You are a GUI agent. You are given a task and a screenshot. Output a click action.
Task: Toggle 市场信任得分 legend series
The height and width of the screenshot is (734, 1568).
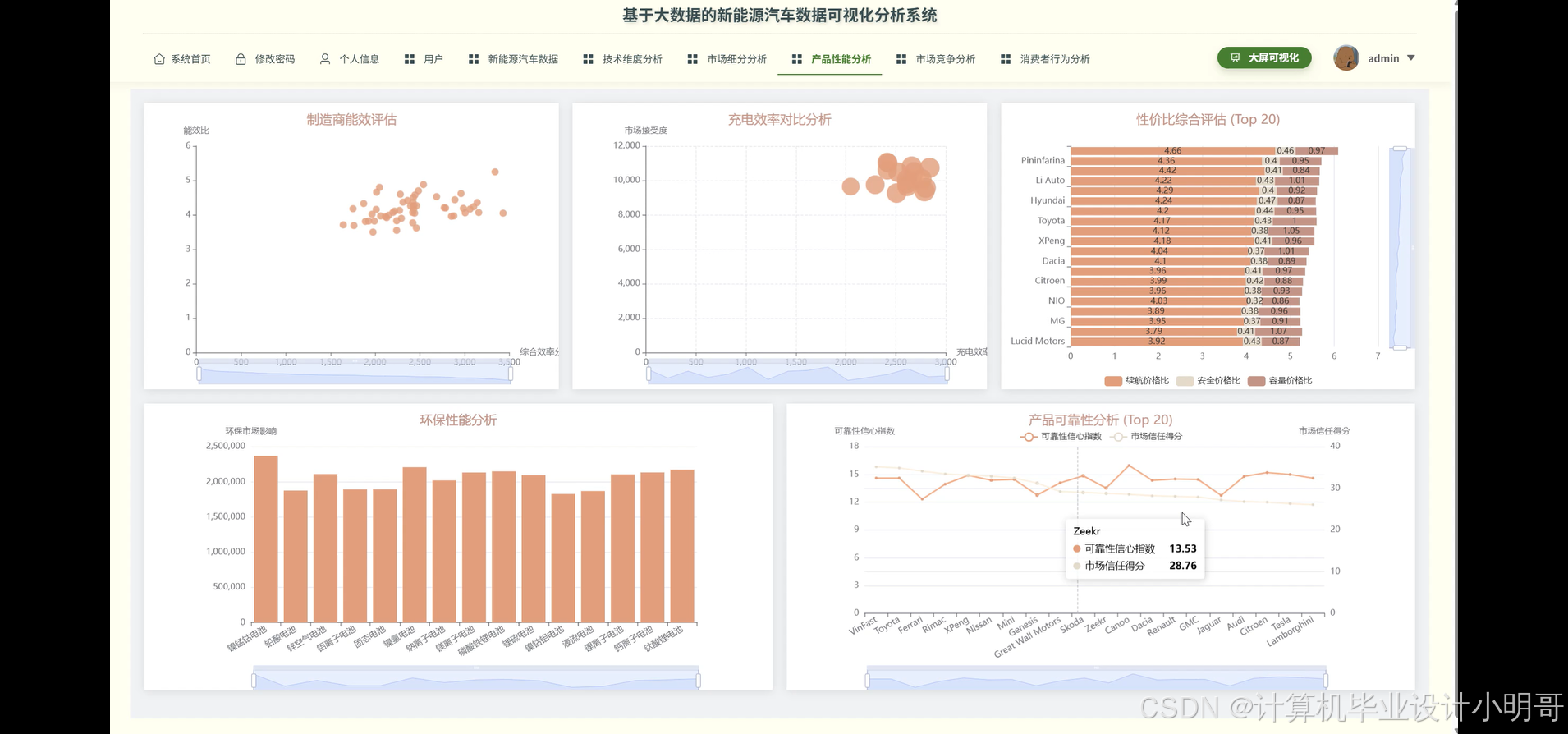point(1146,437)
